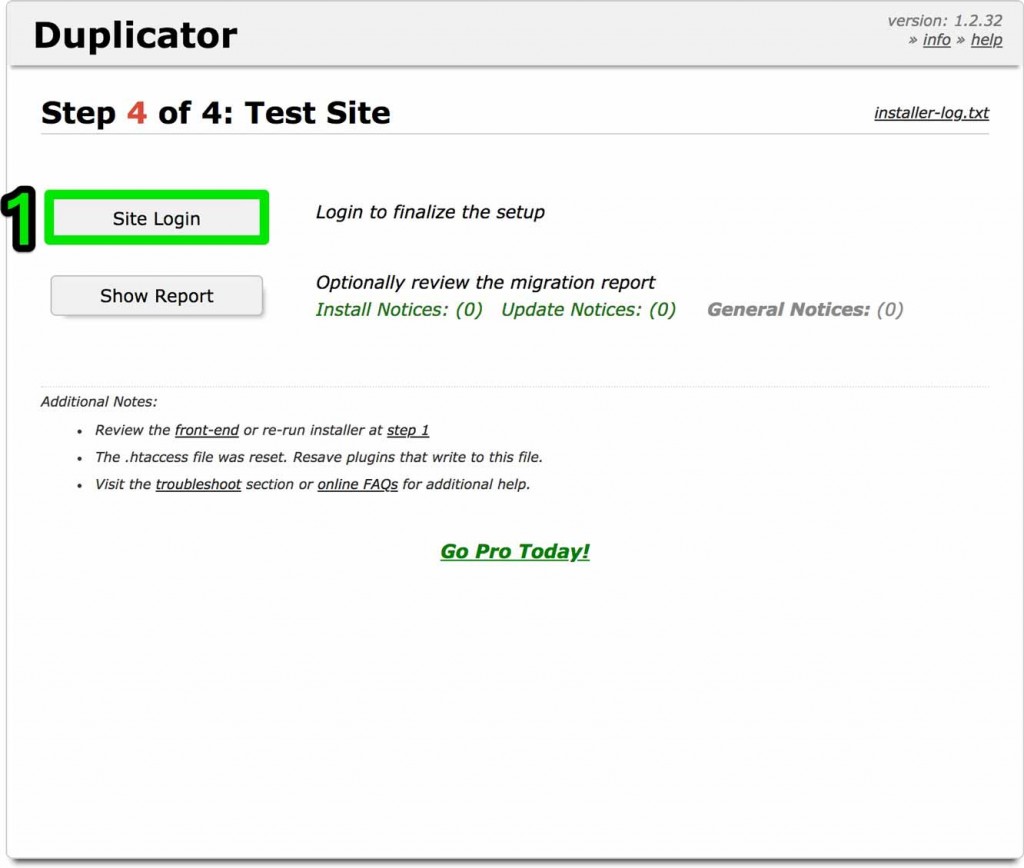The height and width of the screenshot is (868, 1024).
Task: Open the installer-log.txt link
Action: click(x=931, y=113)
